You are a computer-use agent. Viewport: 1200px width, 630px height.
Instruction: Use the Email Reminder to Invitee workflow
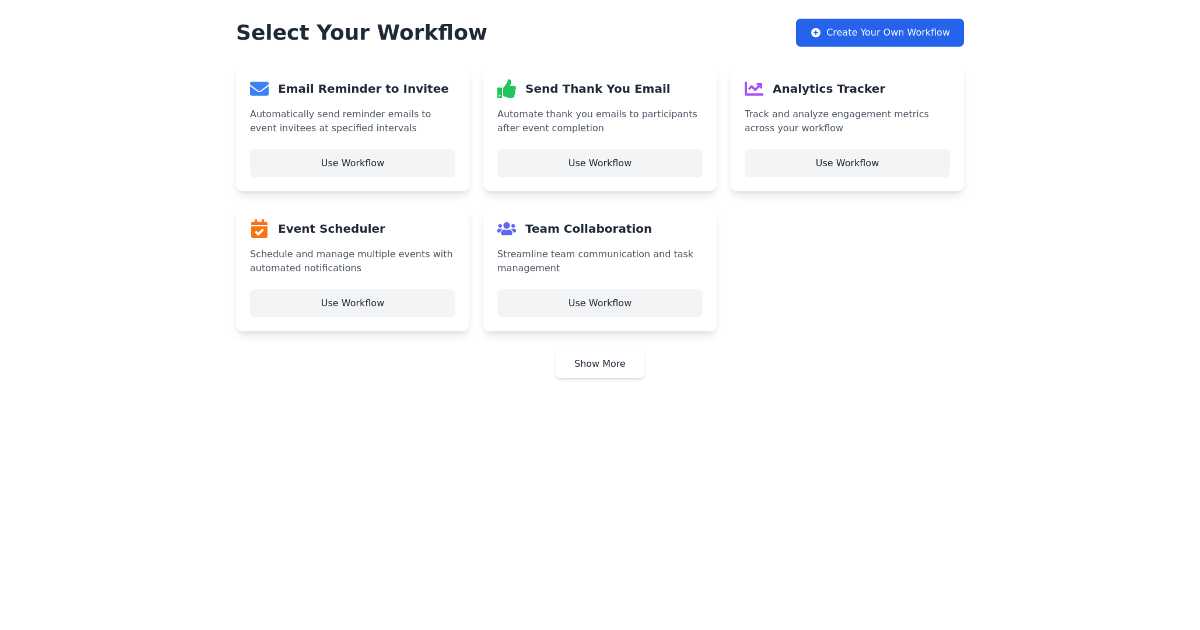352,163
